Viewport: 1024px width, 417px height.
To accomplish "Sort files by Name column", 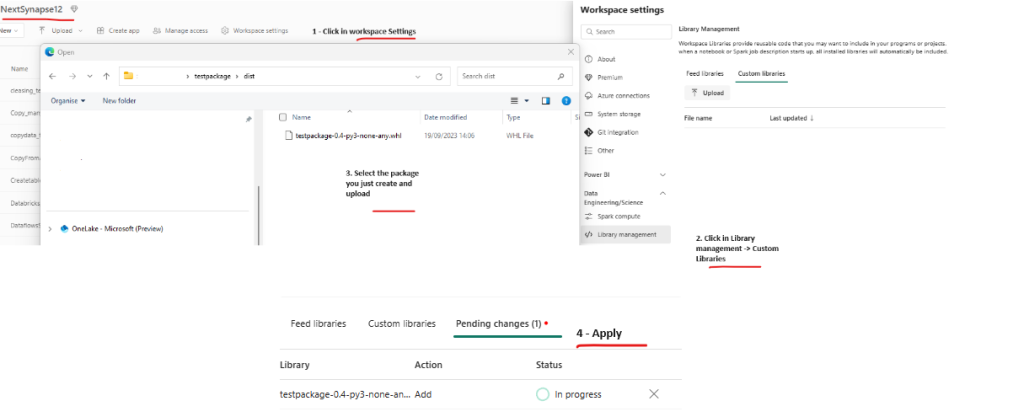I will [x=301, y=117].
